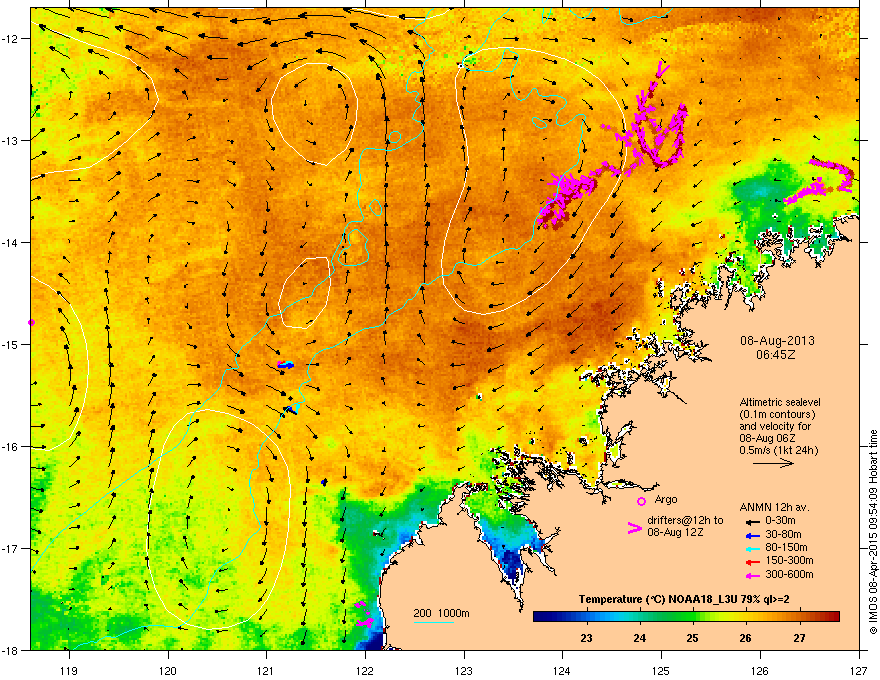
Task: Click the dark blue cold-water patch in the bay near 123.5°E, 17°S
Action: (511, 564)
